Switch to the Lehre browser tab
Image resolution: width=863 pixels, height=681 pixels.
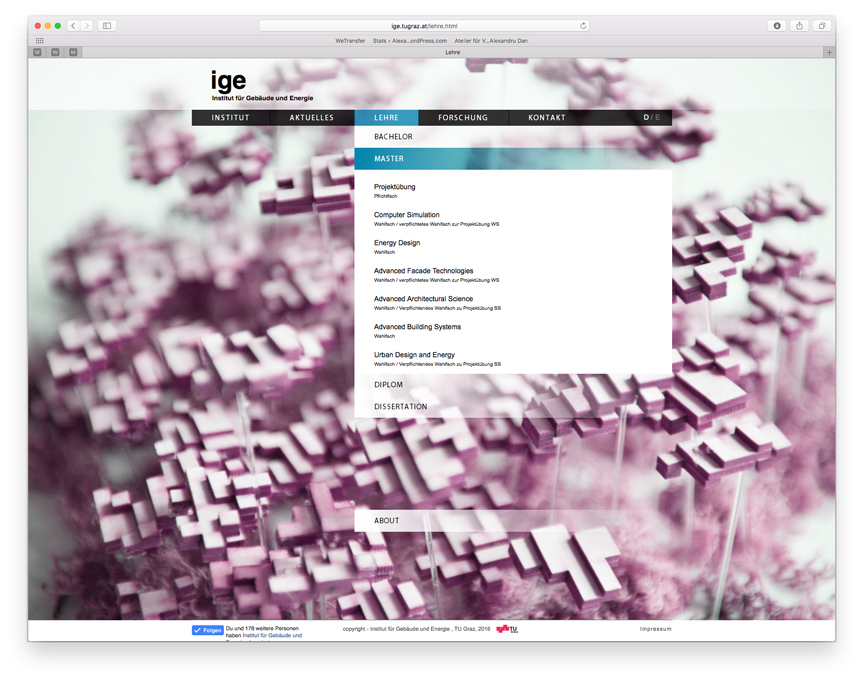coord(452,51)
